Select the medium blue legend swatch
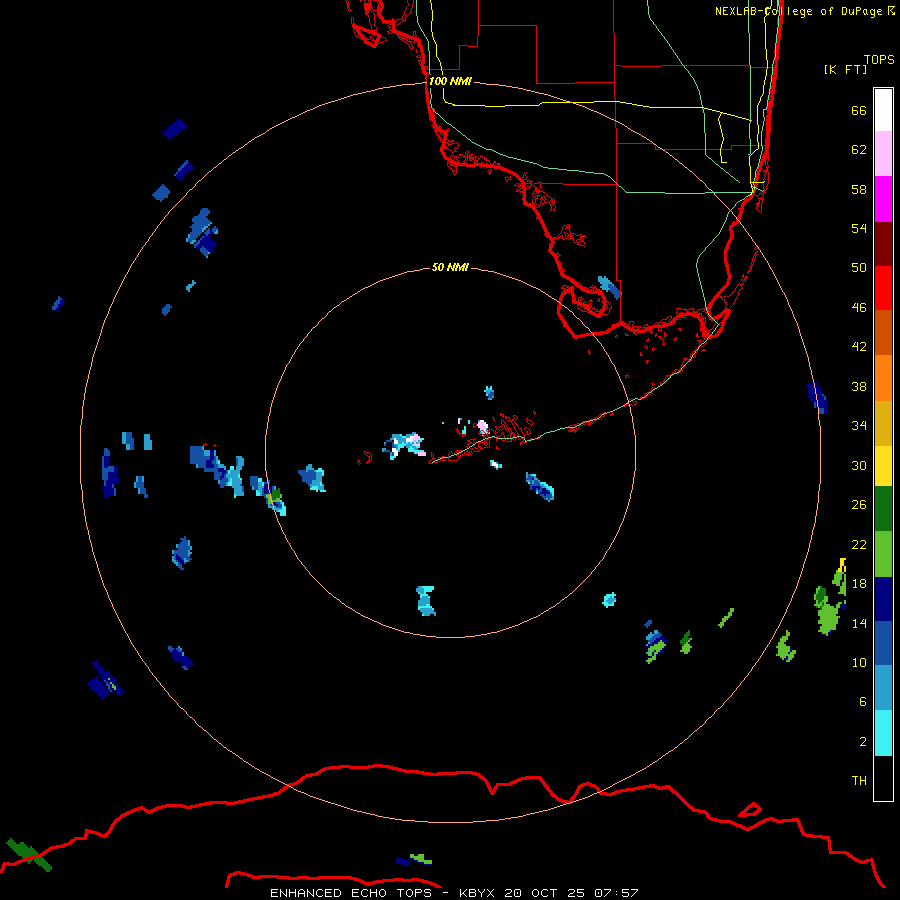Image resolution: width=900 pixels, height=900 pixels. point(883,643)
